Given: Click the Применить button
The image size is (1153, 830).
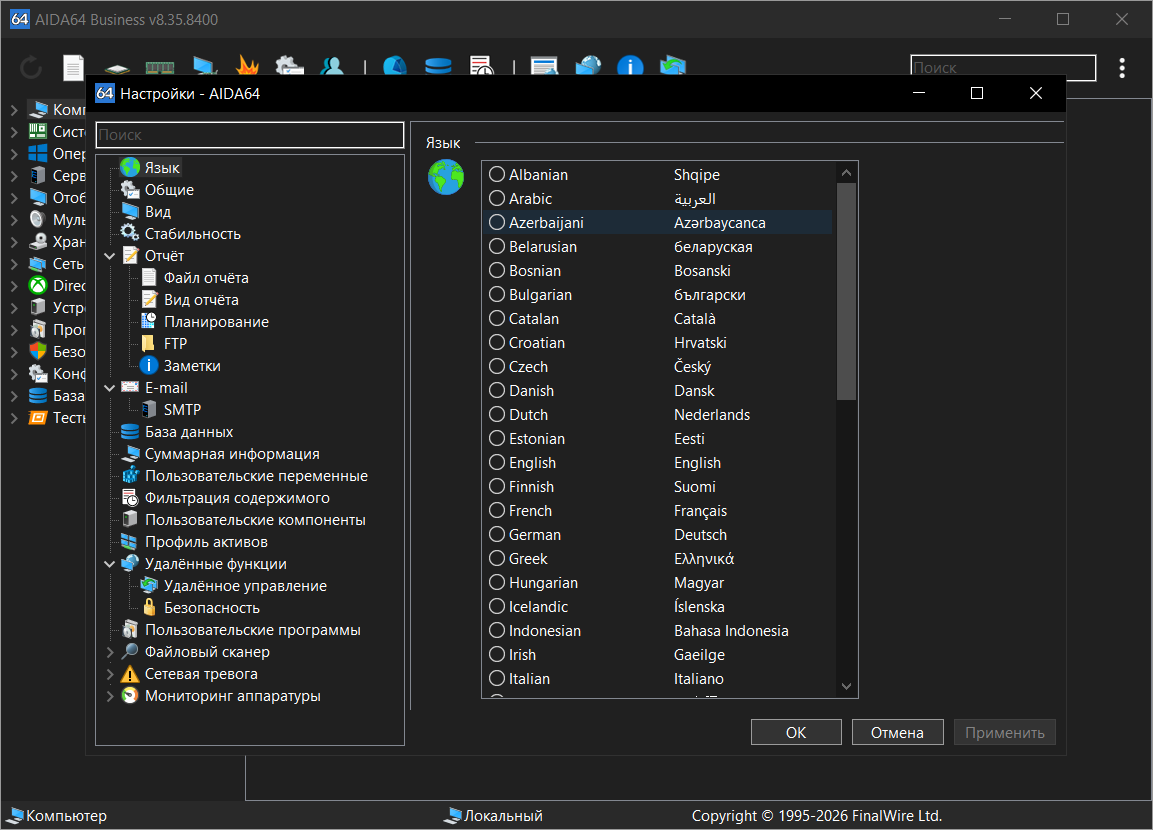Looking at the screenshot, I should (x=1004, y=732).
